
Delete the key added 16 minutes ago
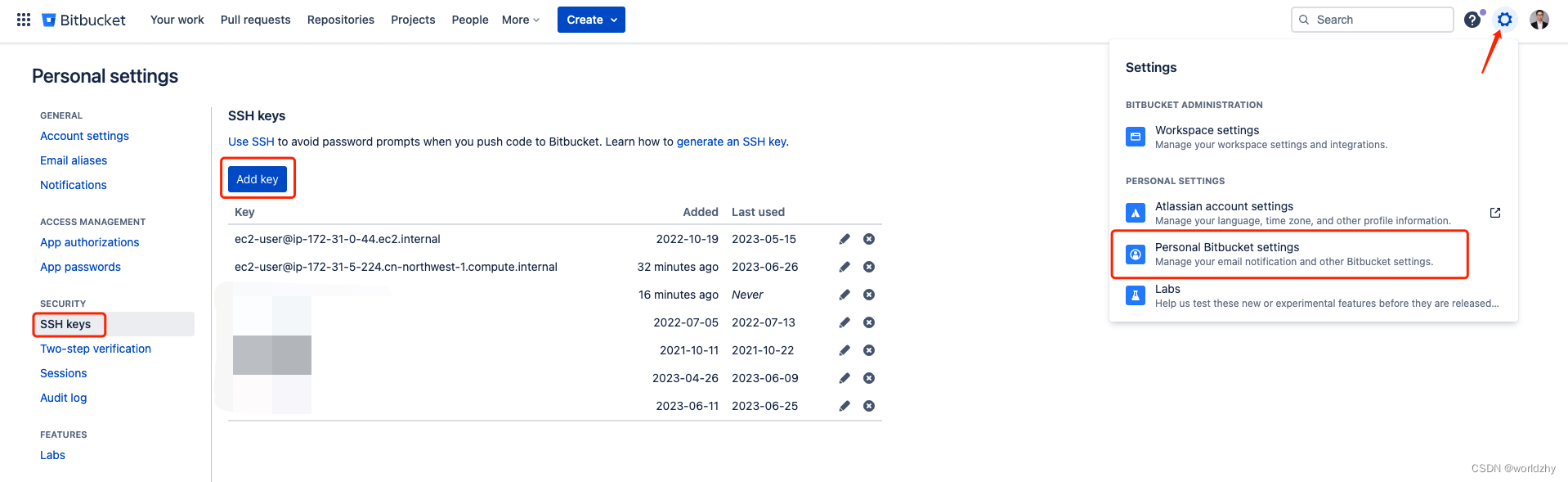(x=869, y=295)
